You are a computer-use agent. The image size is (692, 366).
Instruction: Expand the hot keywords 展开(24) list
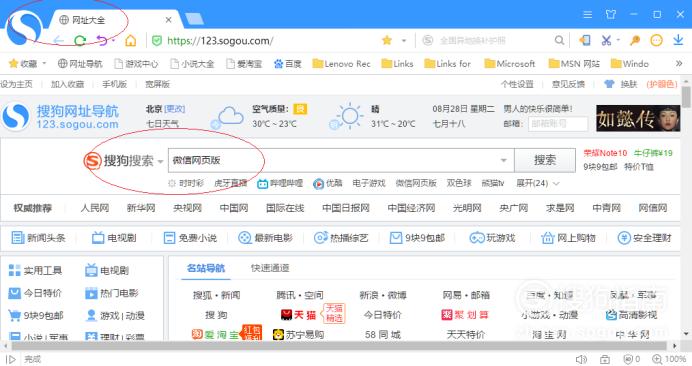[538, 183]
